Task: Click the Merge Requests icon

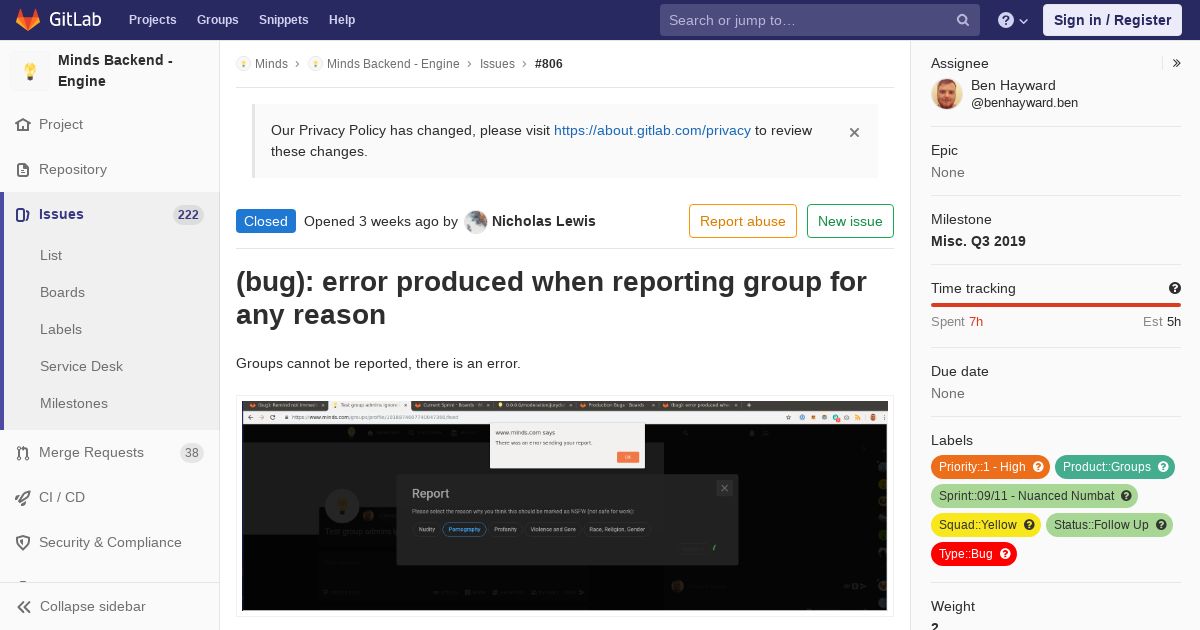Action: tap(23, 453)
